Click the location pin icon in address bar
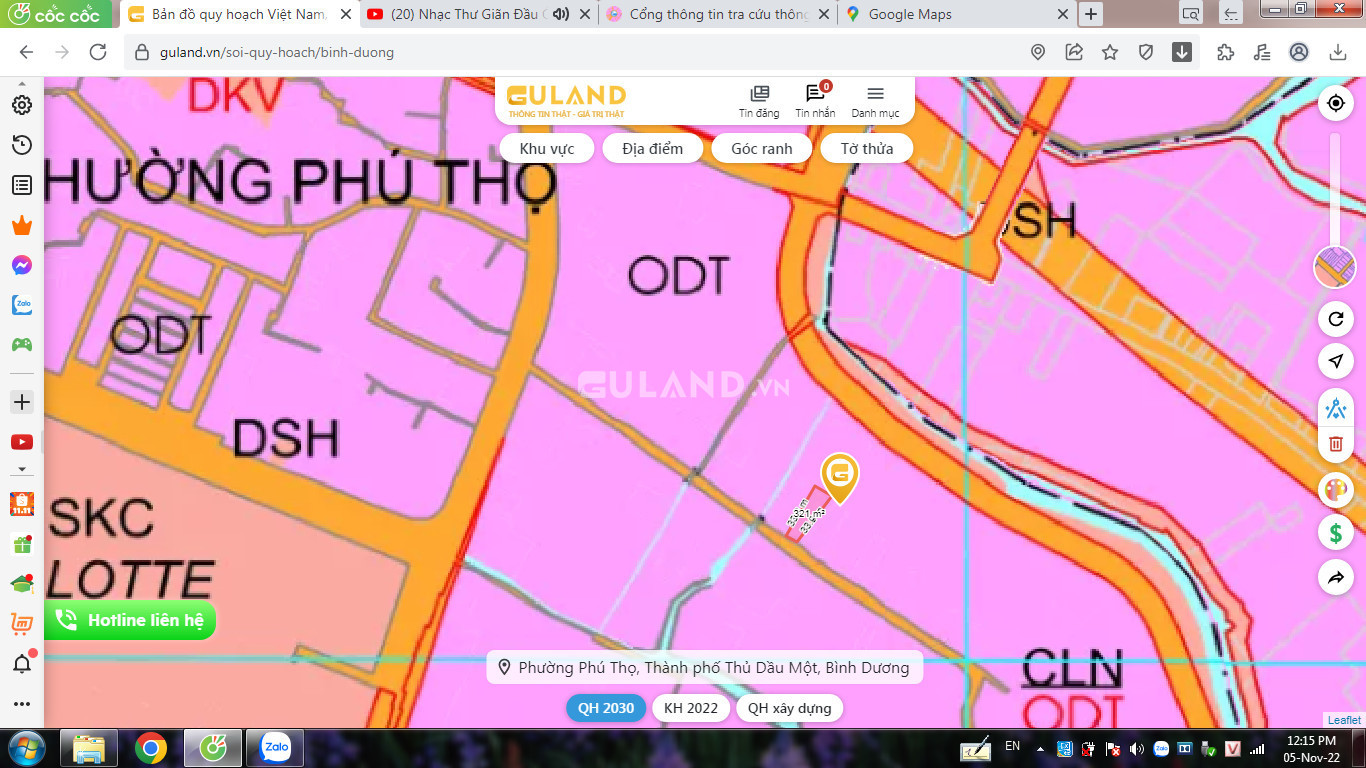The width and height of the screenshot is (1366, 768). [1038, 52]
